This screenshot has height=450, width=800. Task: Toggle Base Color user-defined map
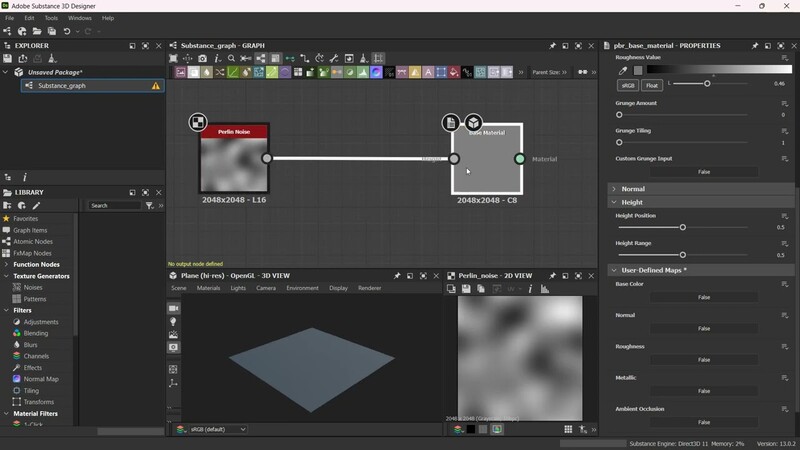703,297
